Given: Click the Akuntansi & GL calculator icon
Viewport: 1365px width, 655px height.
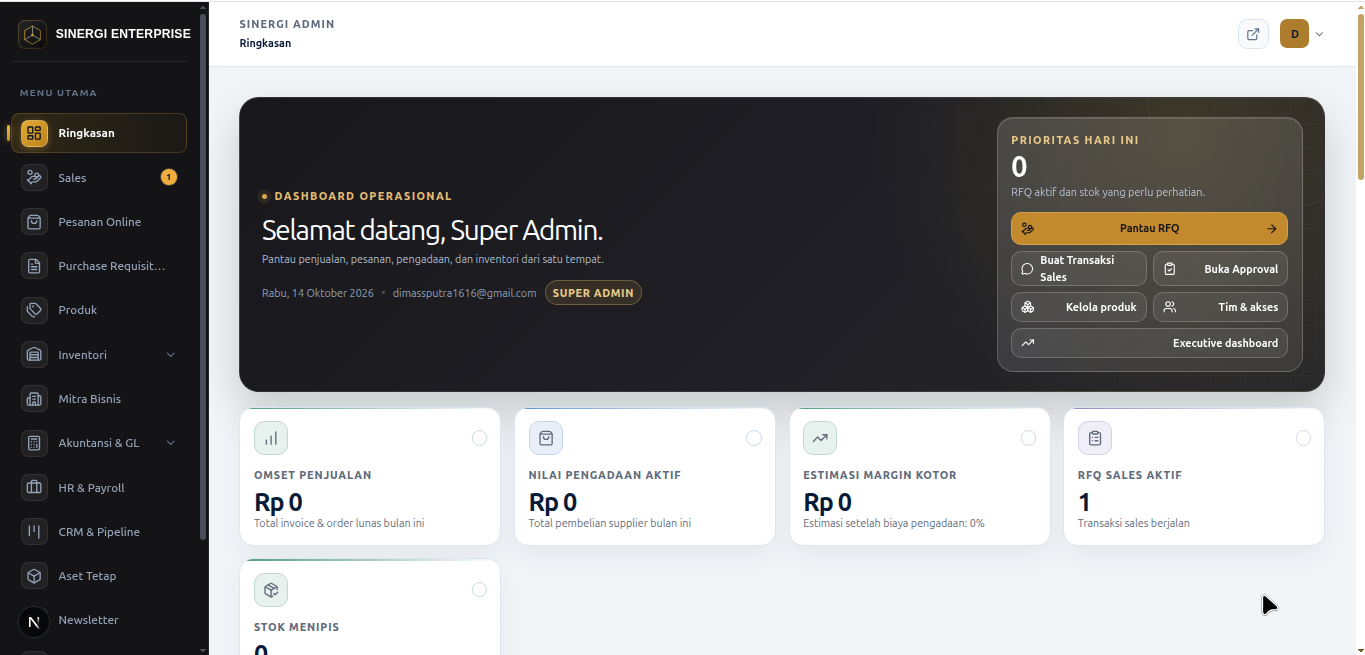Looking at the screenshot, I should click(34, 443).
